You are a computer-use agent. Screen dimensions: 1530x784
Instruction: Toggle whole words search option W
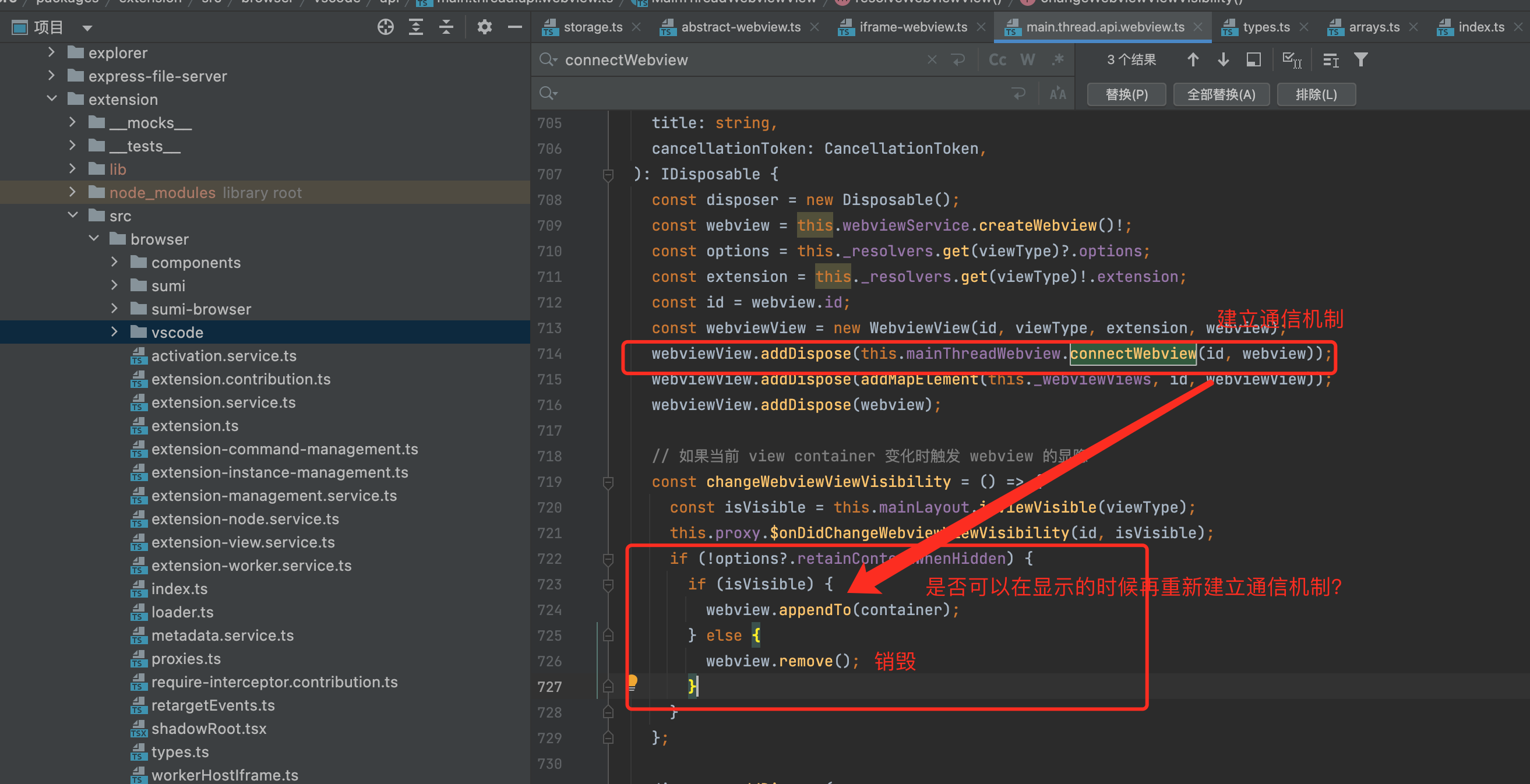[x=1027, y=59]
